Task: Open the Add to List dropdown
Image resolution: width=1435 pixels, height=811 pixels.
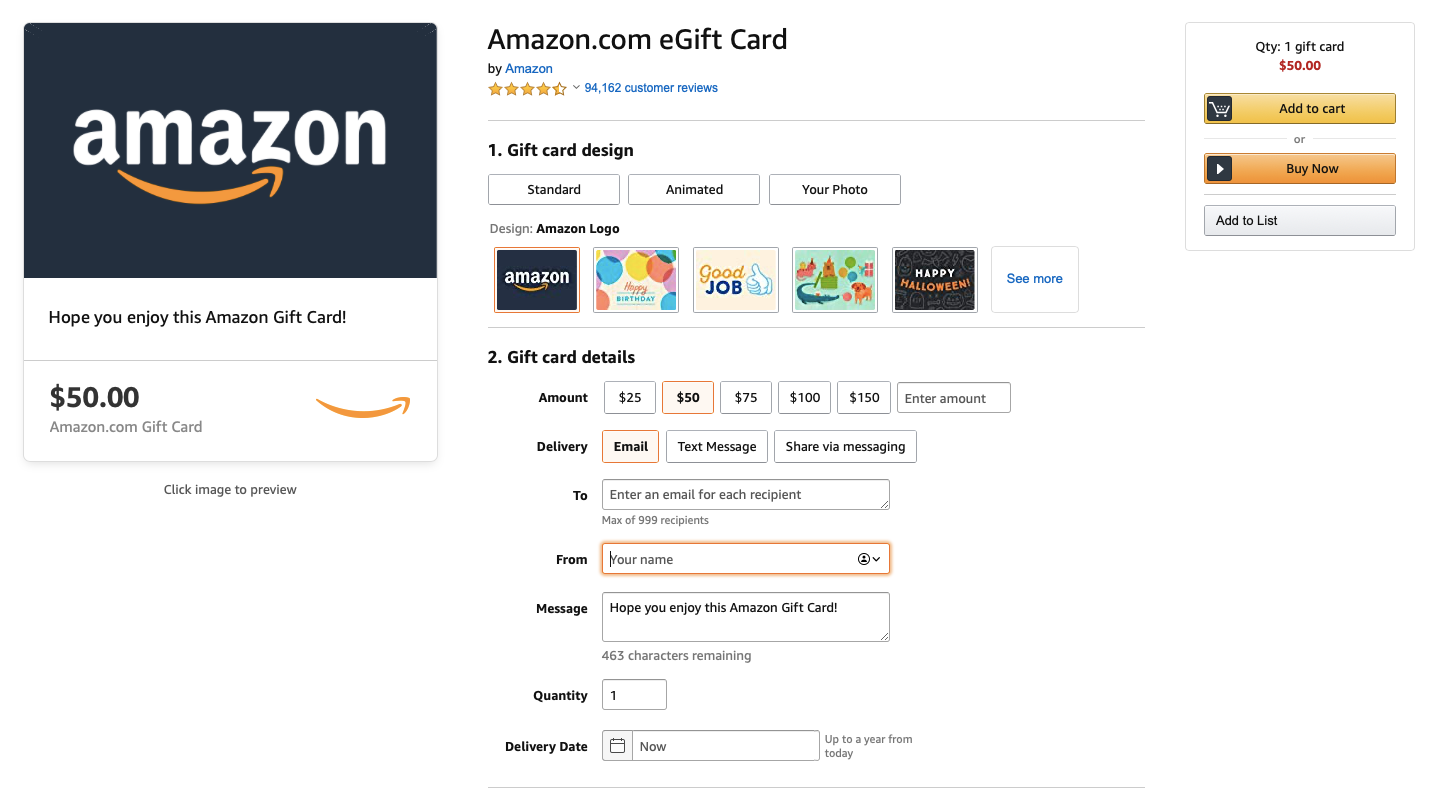Action: coord(1299,221)
